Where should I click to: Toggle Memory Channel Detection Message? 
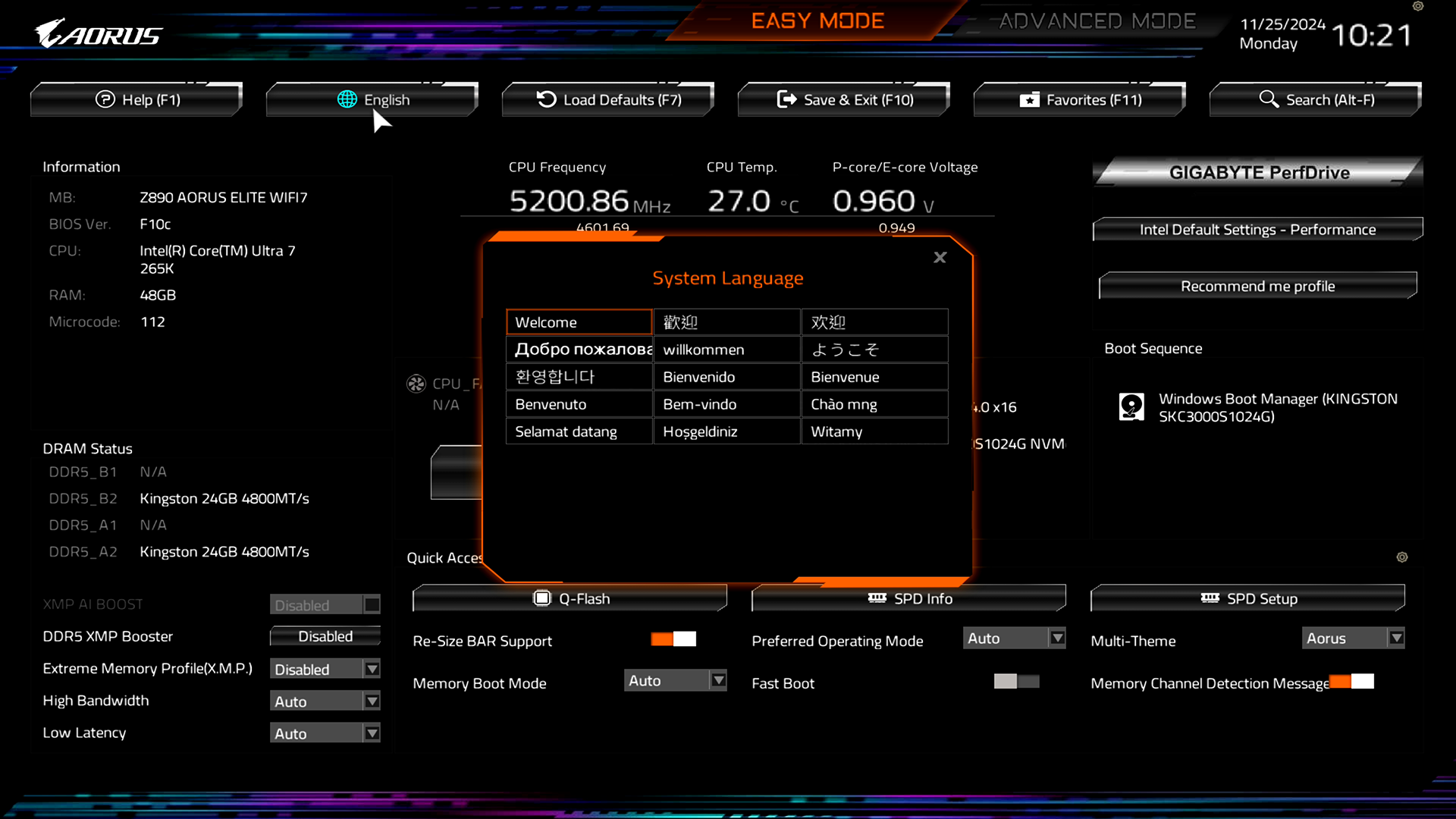1352,682
